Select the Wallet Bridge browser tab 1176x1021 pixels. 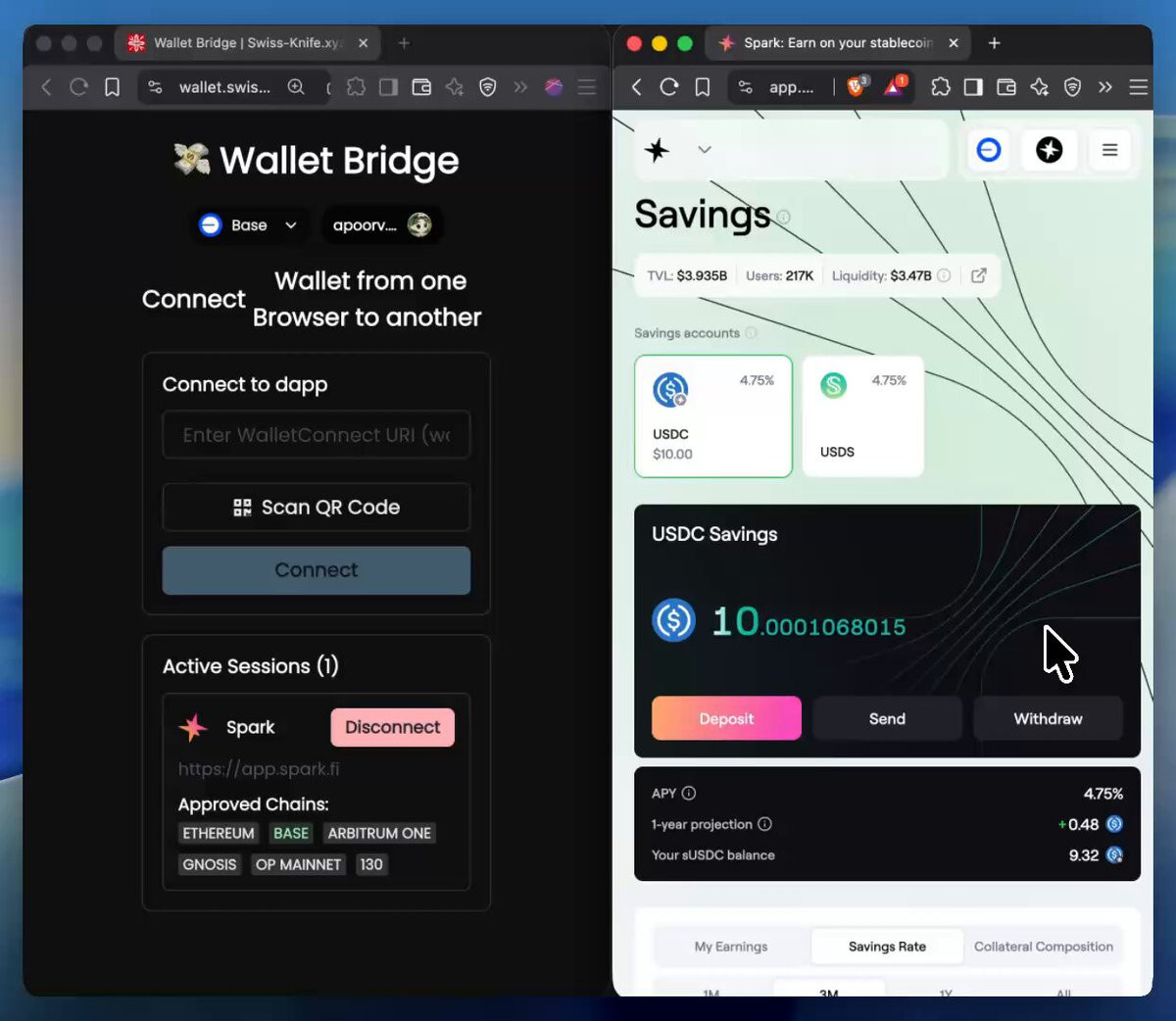tap(248, 43)
